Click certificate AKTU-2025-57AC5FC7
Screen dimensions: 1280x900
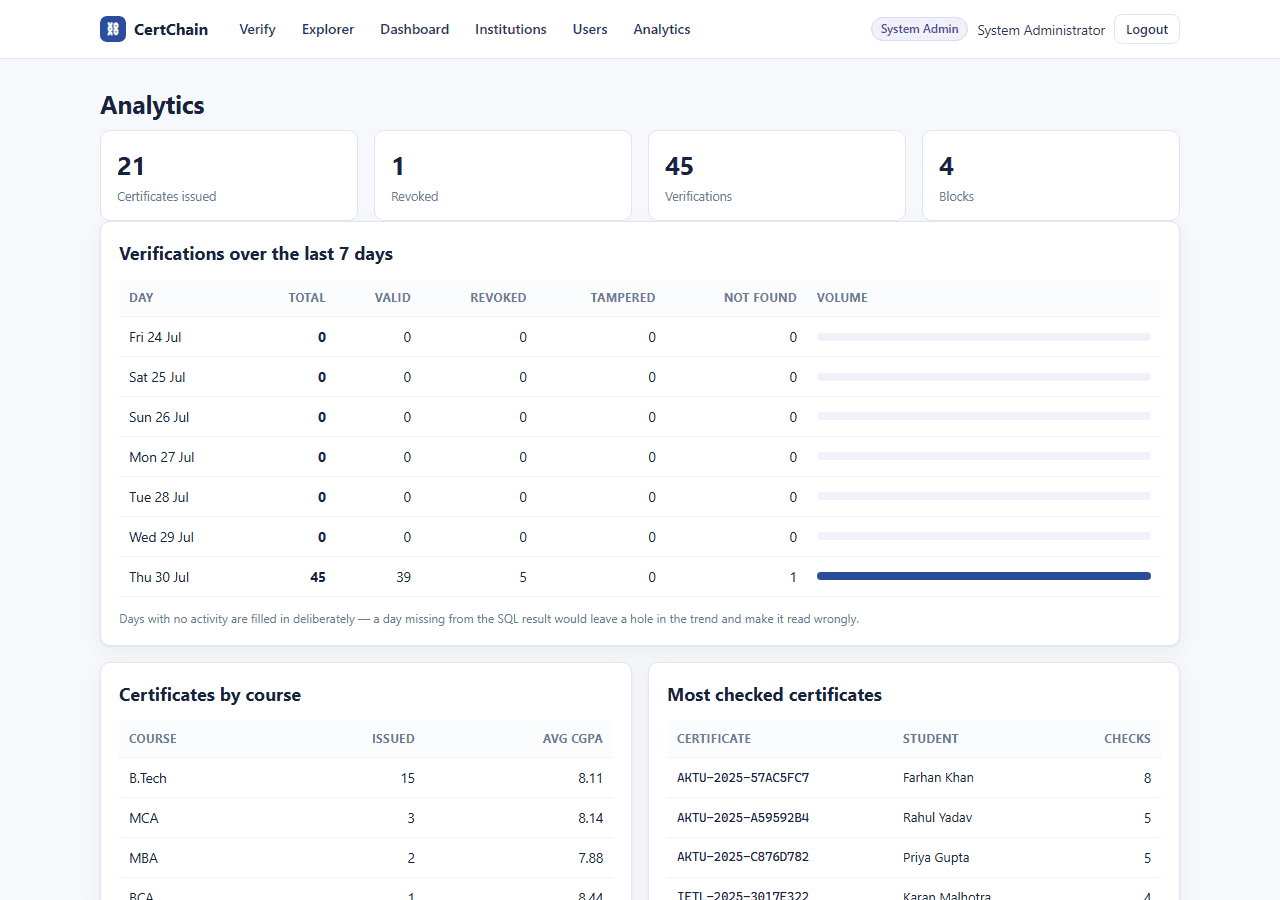click(743, 778)
